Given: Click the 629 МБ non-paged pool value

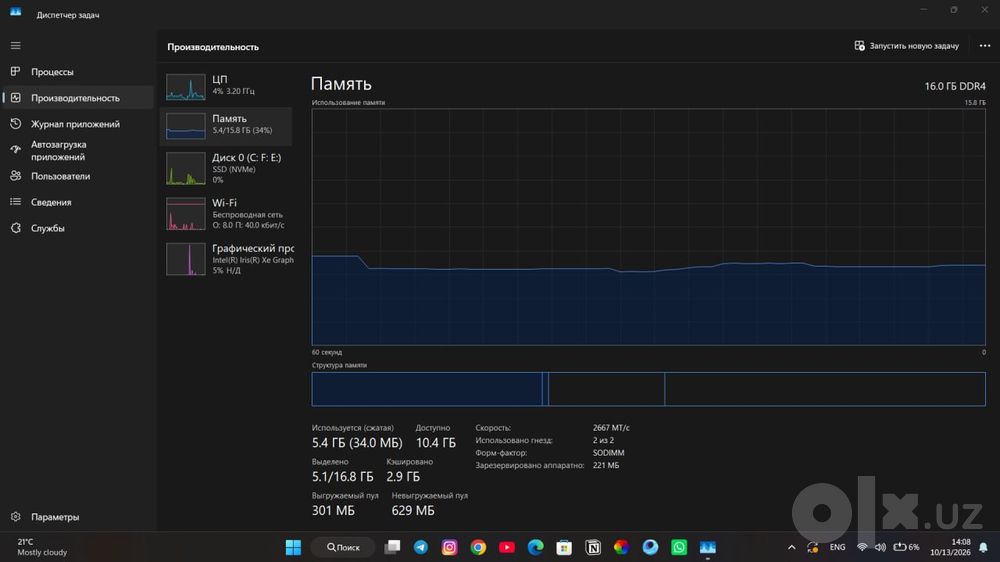Looking at the screenshot, I should pyautogui.click(x=413, y=510).
